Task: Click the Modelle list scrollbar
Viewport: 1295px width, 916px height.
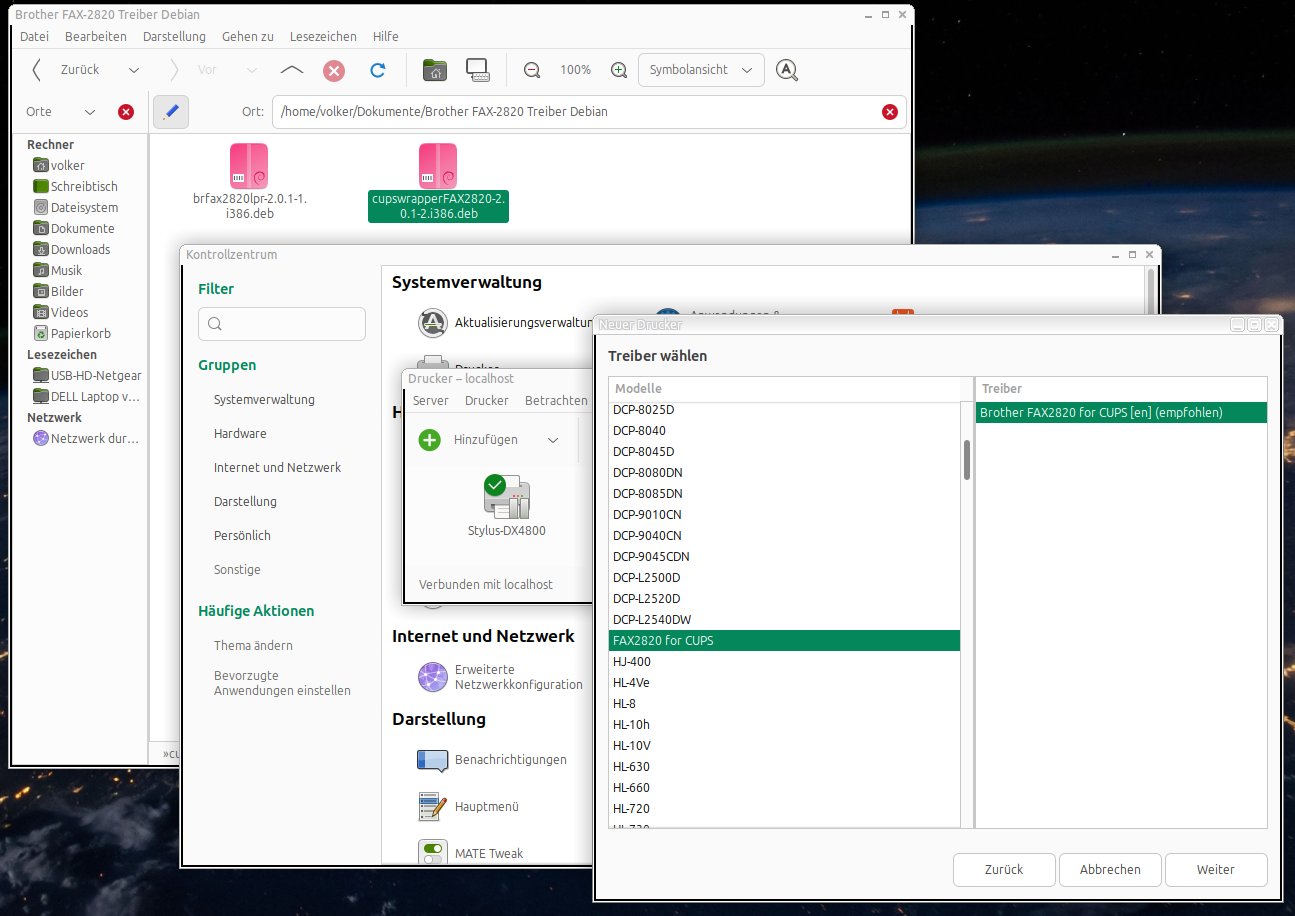Action: point(967,460)
